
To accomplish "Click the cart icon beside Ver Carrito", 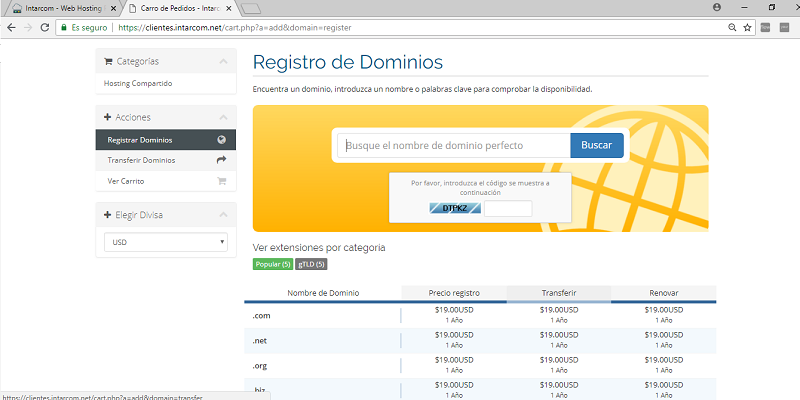I will [x=221, y=181].
